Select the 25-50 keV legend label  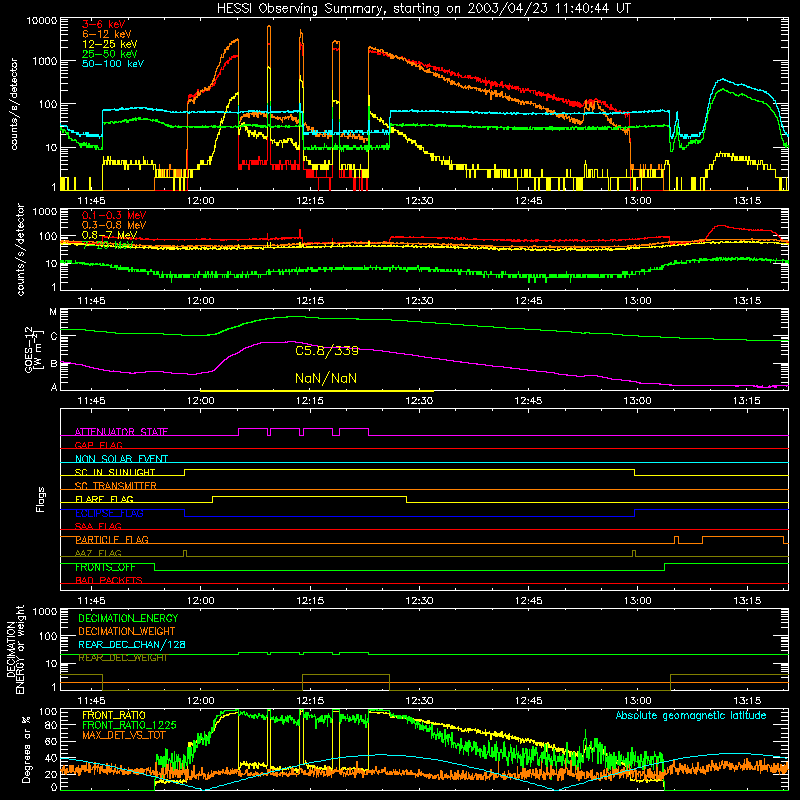[x=109, y=54]
